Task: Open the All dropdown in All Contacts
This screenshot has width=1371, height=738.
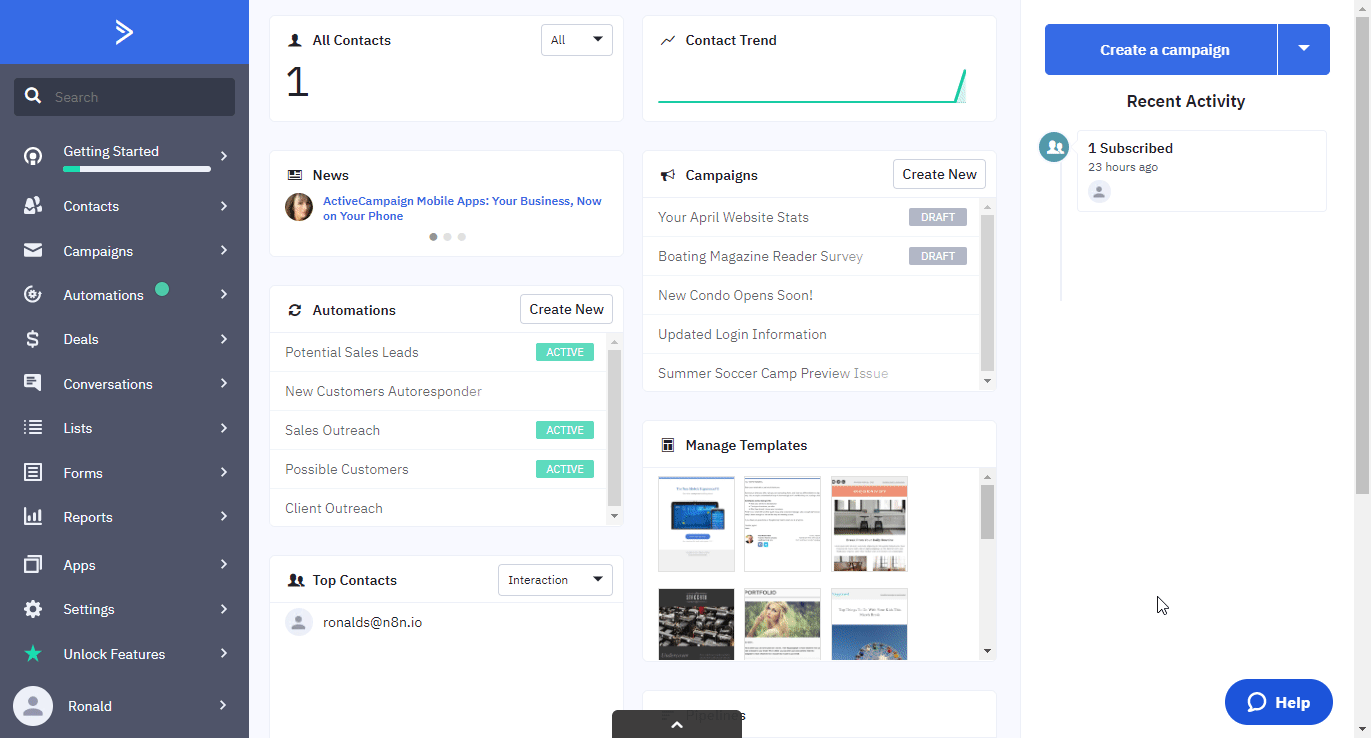Action: (576, 40)
